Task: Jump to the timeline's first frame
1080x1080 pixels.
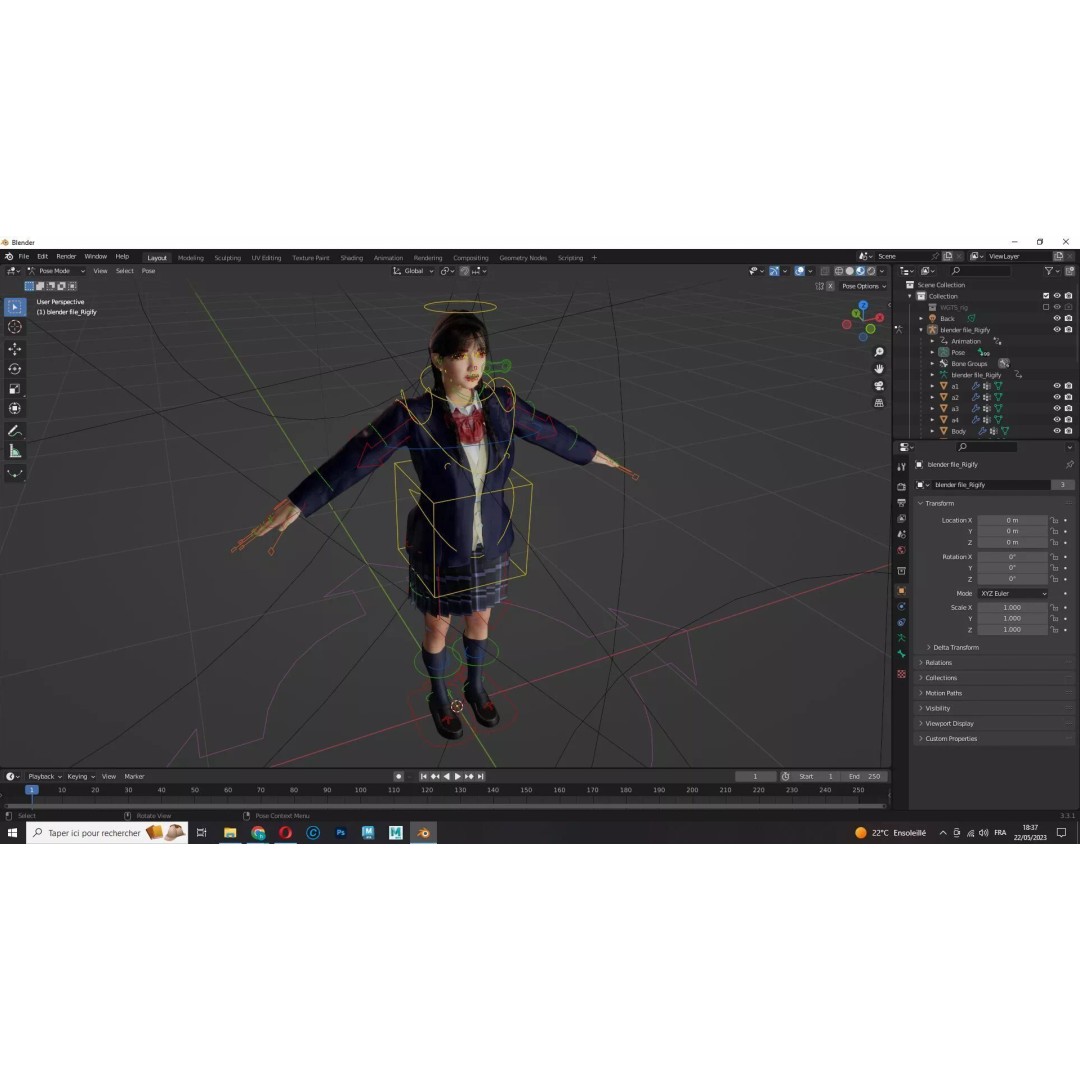Action: click(424, 777)
